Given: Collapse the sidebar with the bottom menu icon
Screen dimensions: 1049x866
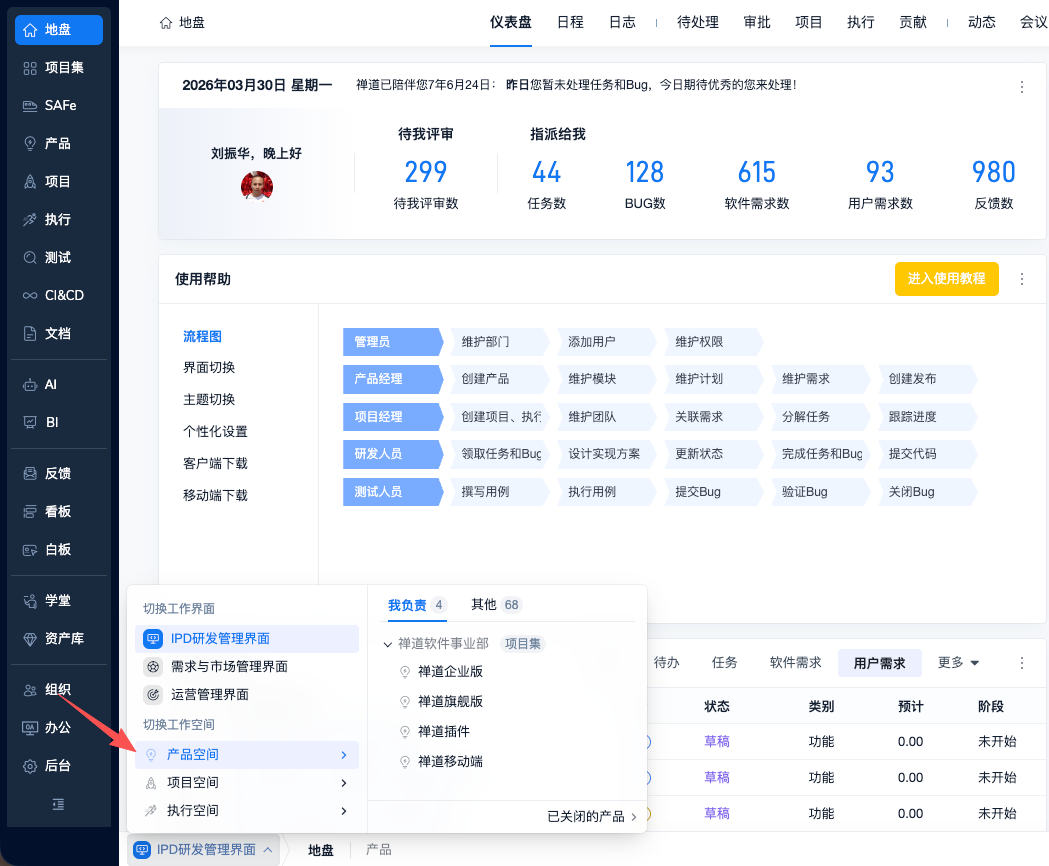Looking at the screenshot, I should pos(59,804).
